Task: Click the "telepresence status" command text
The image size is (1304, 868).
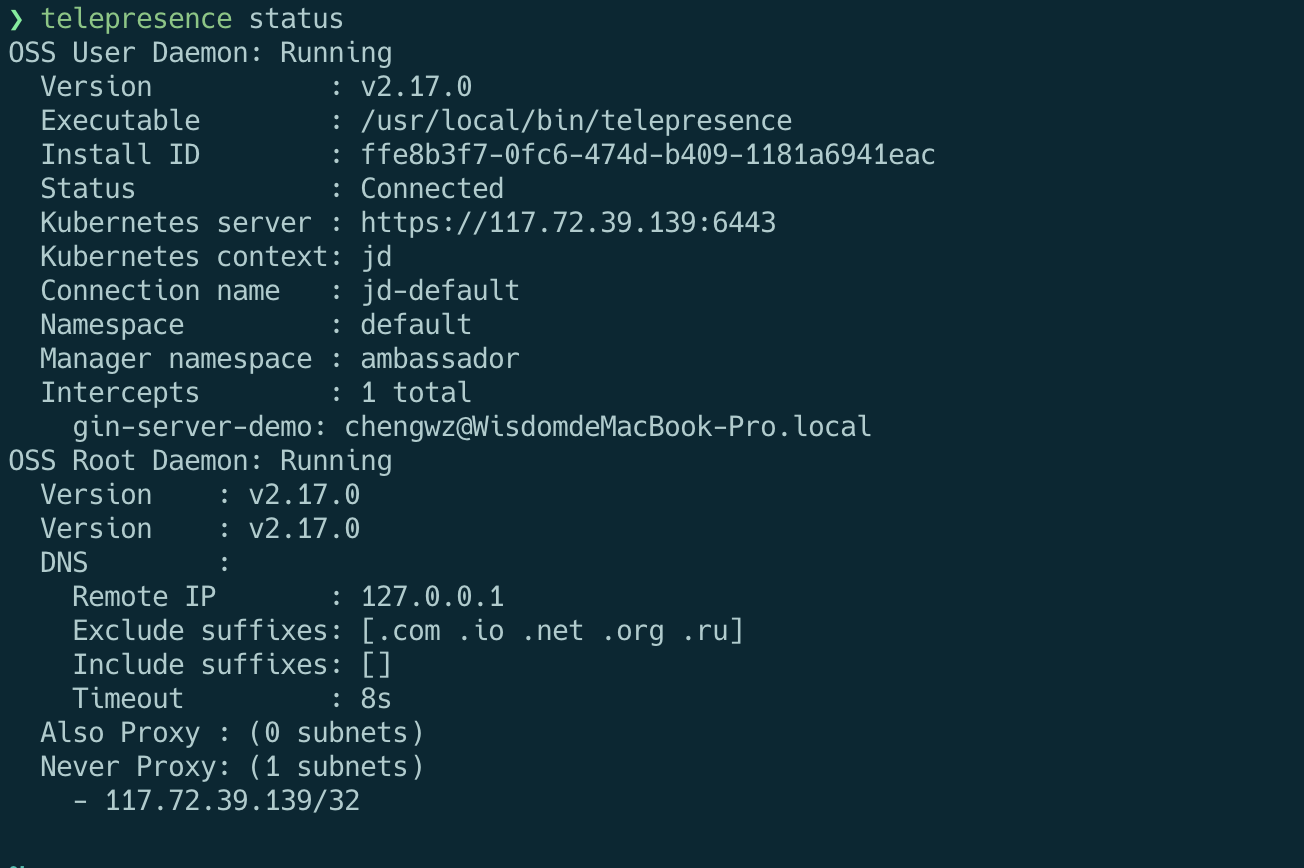Action: (x=192, y=19)
